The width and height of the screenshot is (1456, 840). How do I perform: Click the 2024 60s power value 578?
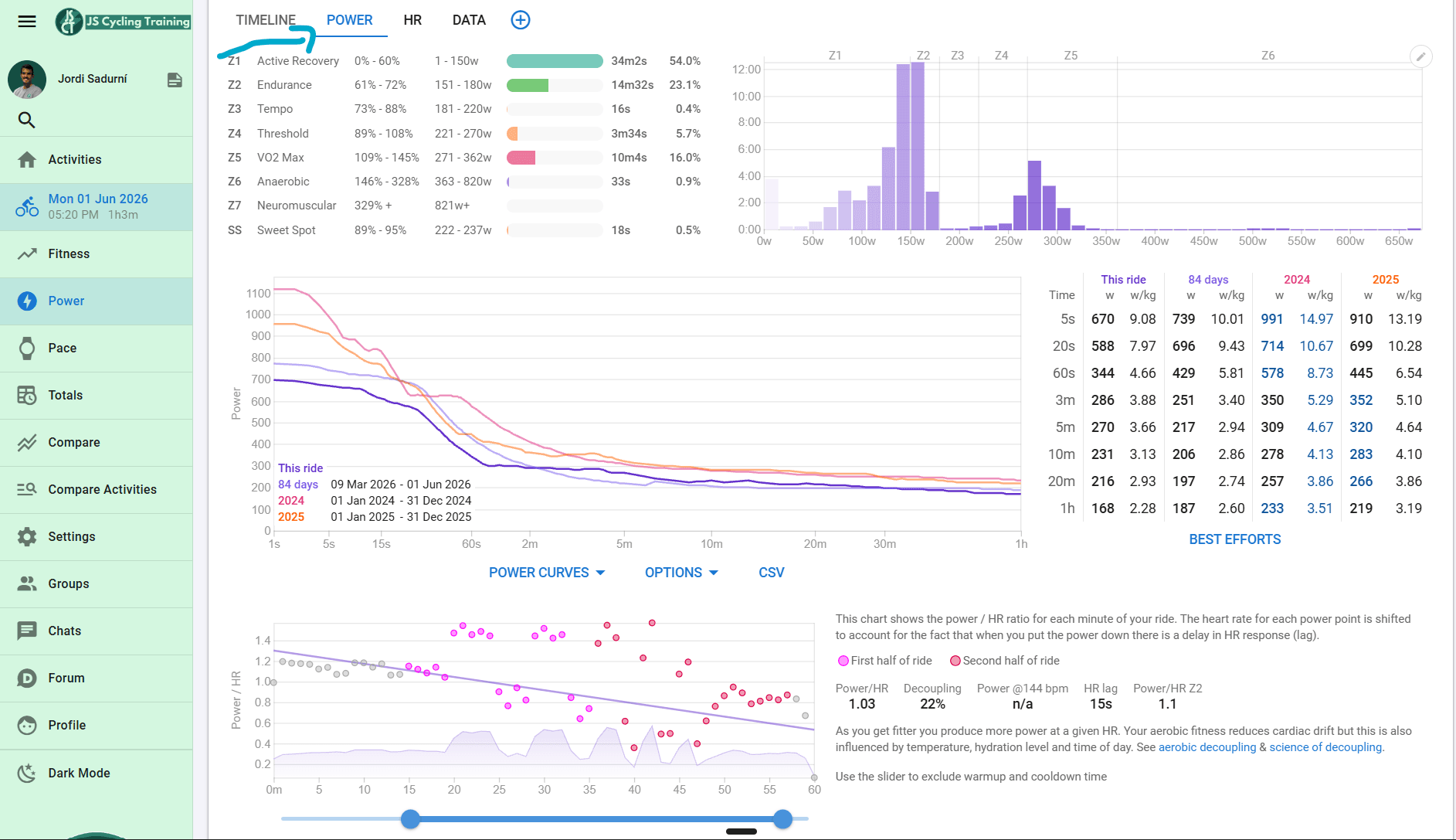pyautogui.click(x=1272, y=373)
